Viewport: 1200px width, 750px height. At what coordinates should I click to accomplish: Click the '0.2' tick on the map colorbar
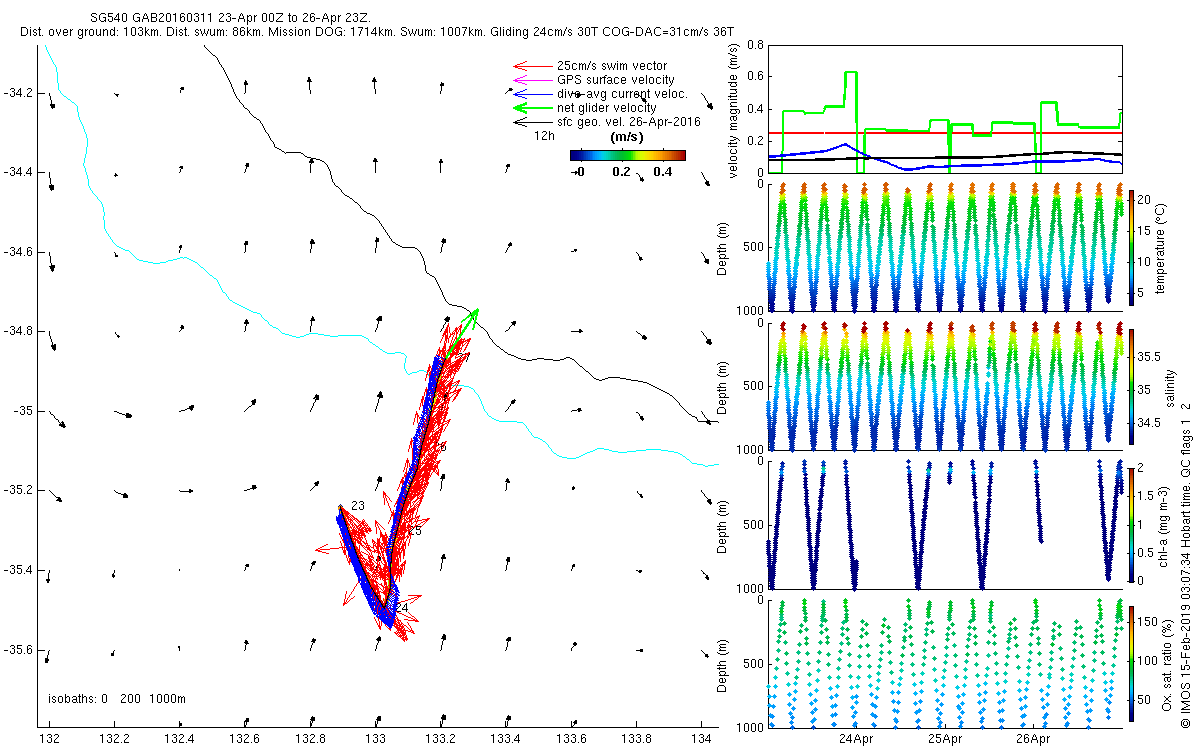tap(621, 172)
